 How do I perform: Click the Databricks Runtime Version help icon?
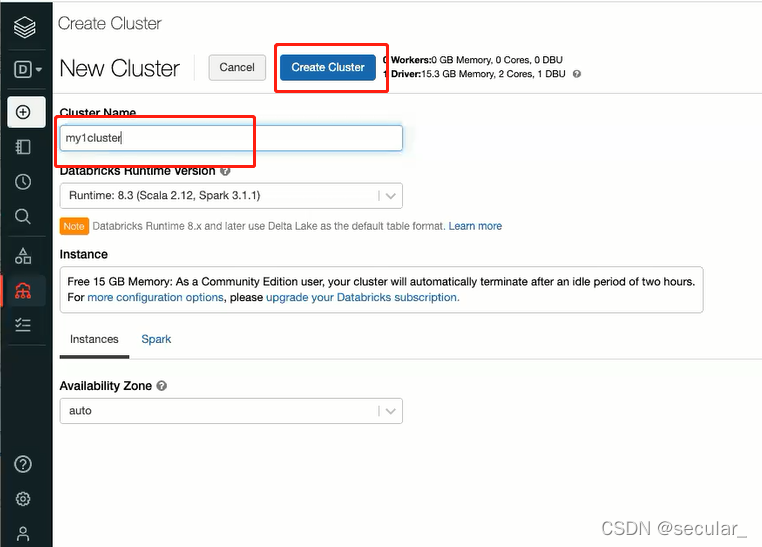(225, 171)
